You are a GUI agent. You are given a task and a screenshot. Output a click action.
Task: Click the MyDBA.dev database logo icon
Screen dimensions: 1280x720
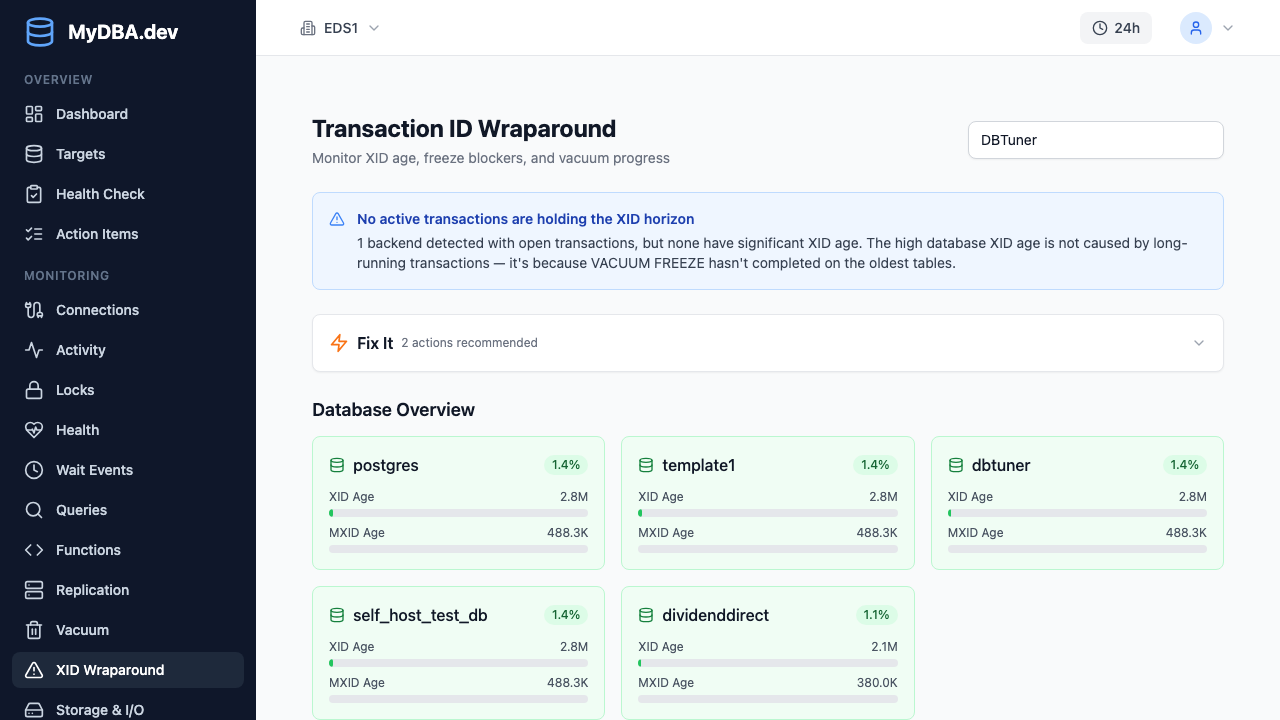(40, 32)
